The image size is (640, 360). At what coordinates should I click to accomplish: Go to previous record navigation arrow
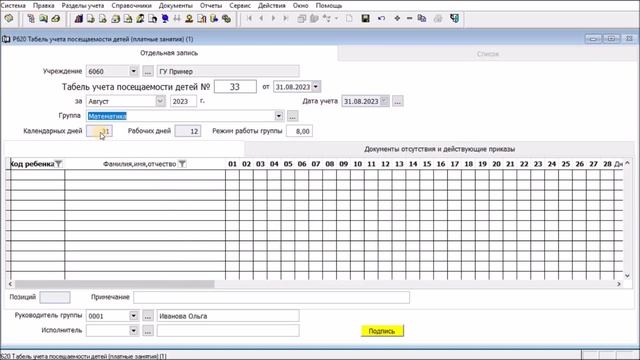click(261, 19)
